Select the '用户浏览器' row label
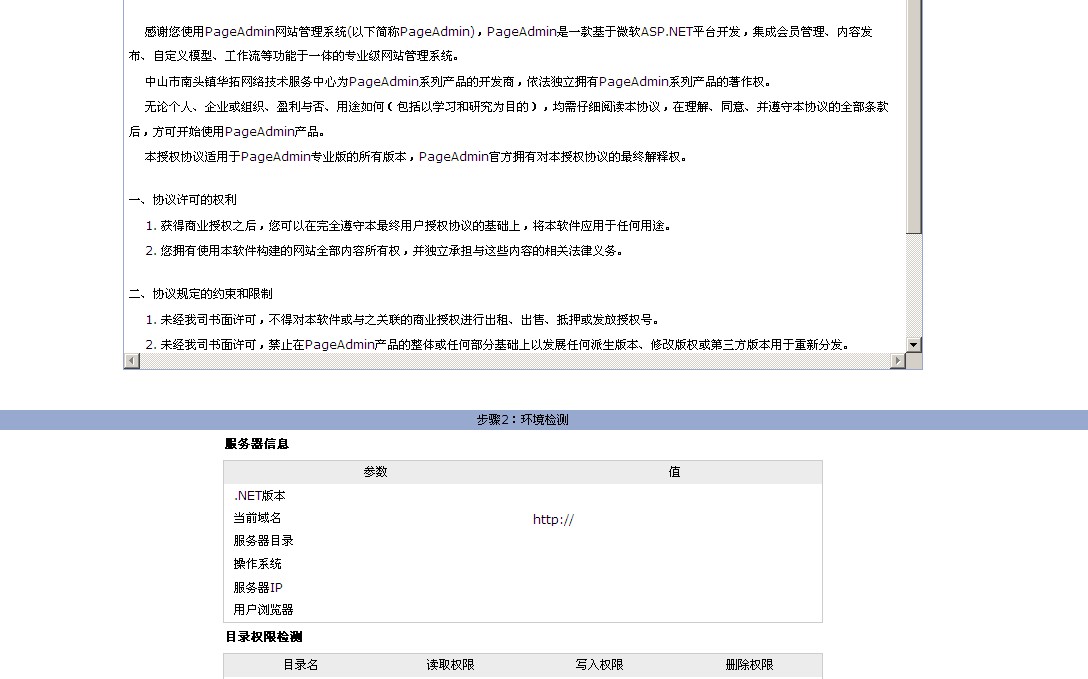Viewport: 1088px width, 679px height. pos(264,610)
